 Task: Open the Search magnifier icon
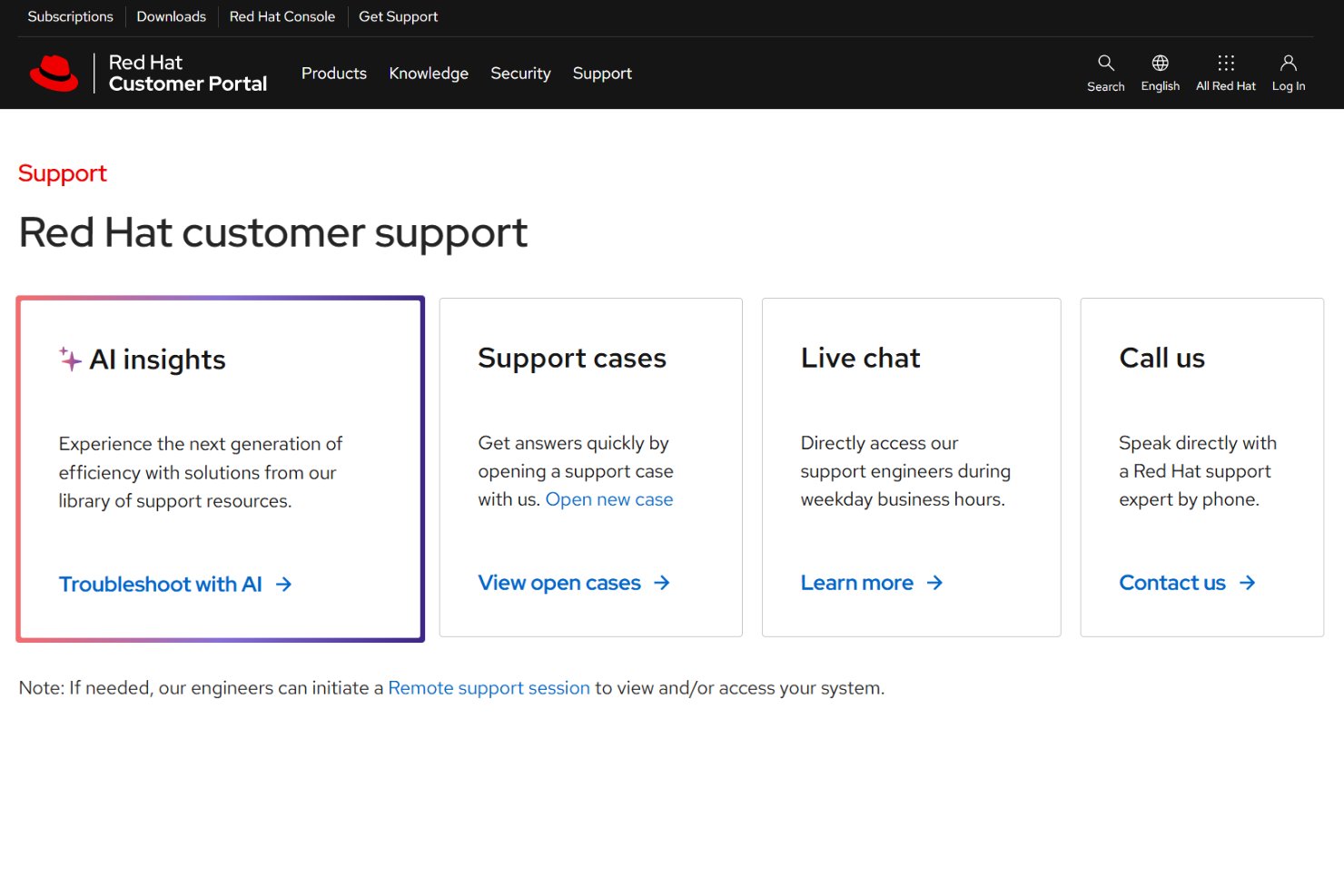point(1105,63)
